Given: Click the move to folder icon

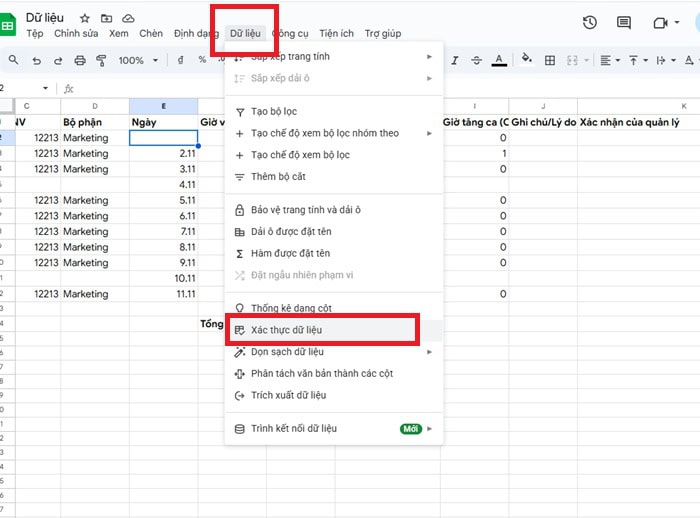Looking at the screenshot, I should 106,18.
